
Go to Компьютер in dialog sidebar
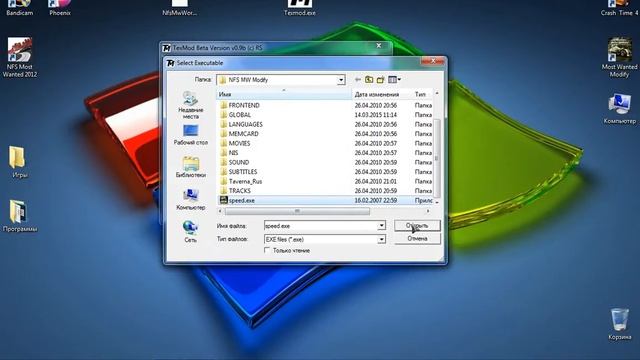coord(191,200)
